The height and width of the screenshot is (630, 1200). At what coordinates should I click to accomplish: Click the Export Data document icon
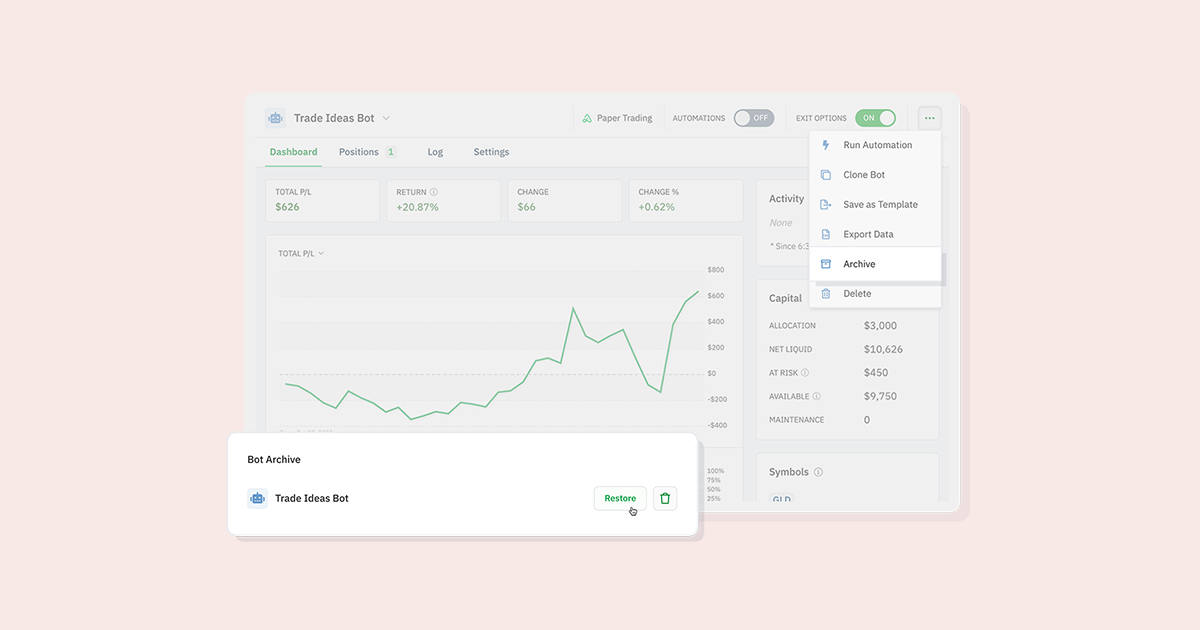(824, 233)
